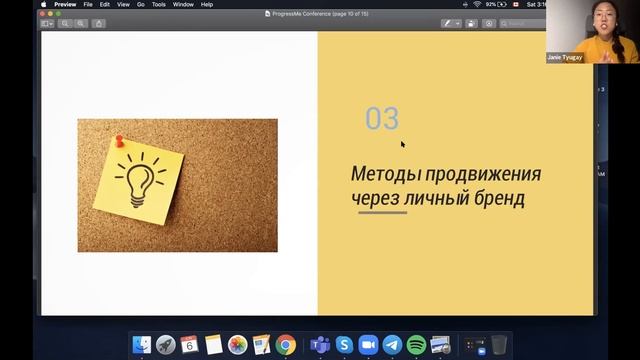640x360 pixels.
Task: Click the Rotate button in Preview toolbar
Action: point(471,24)
